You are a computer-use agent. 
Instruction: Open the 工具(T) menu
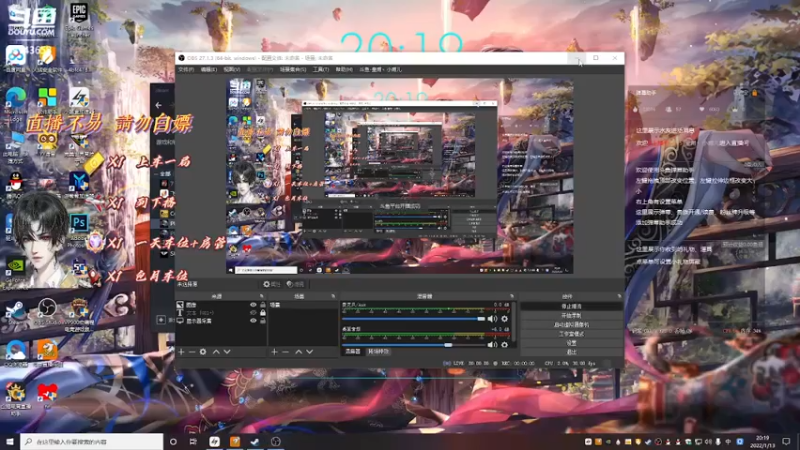click(x=321, y=69)
